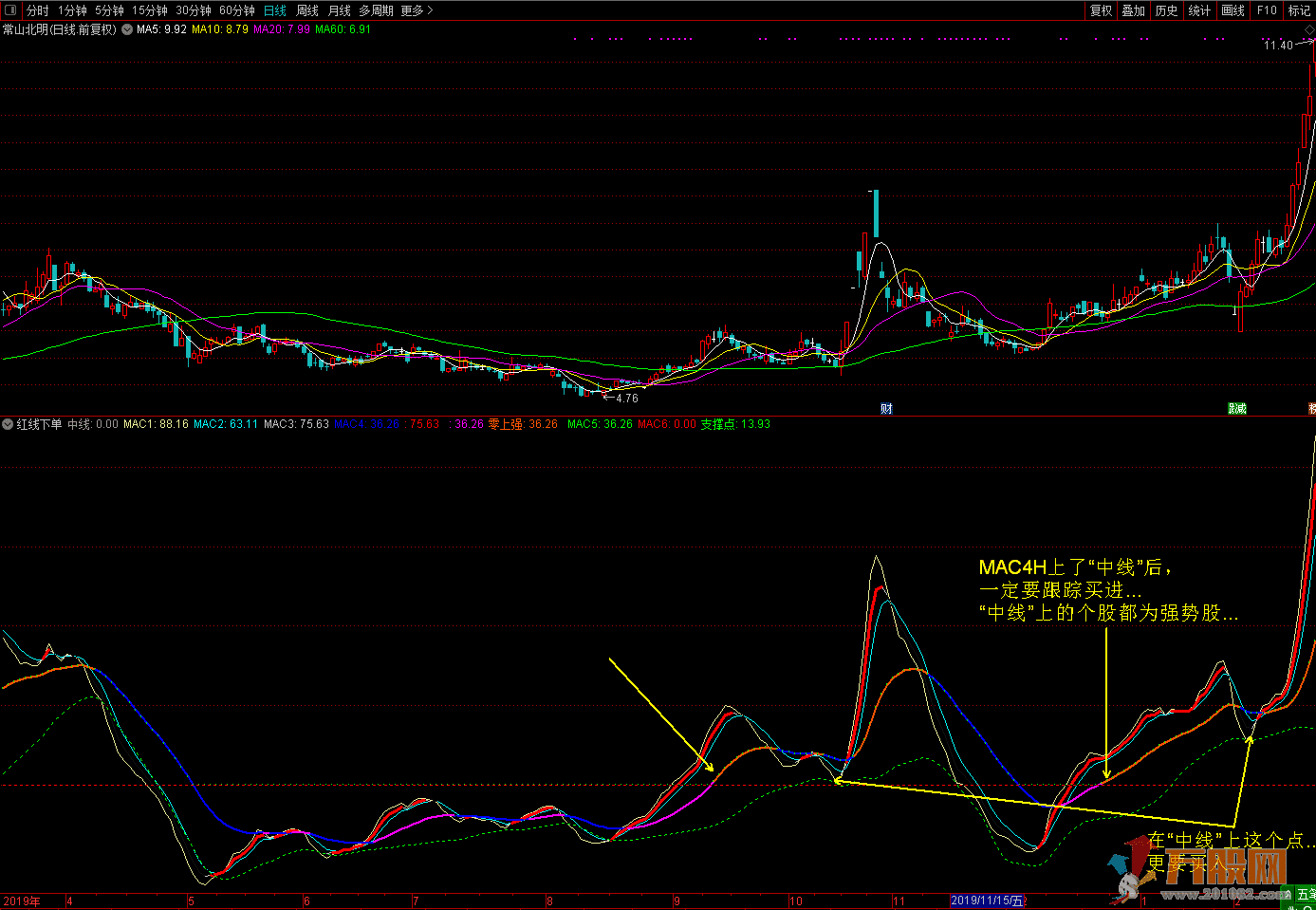Click the 复权 button
This screenshot has height=910, width=1316.
(1101, 10)
